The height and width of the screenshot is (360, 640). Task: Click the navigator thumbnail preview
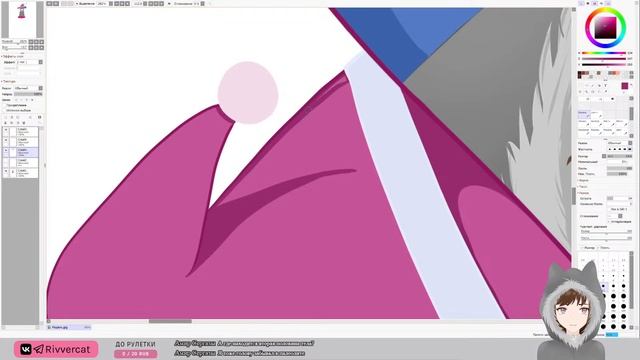[x=22, y=19]
